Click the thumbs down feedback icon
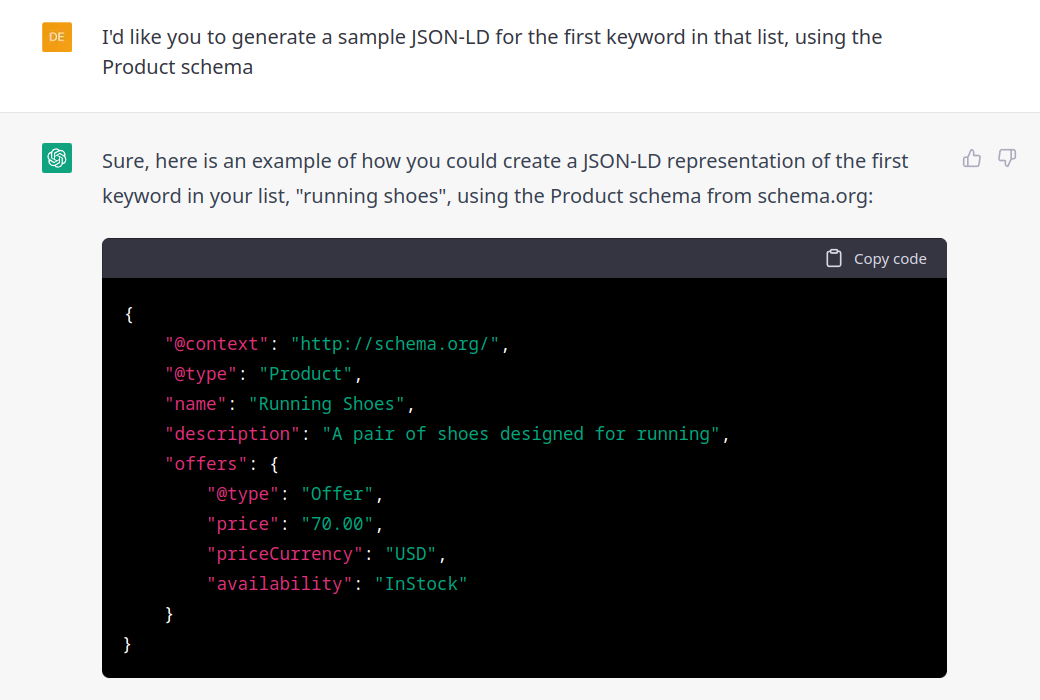The width and height of the screenshot is (1040, 700). coord(1007,158)
